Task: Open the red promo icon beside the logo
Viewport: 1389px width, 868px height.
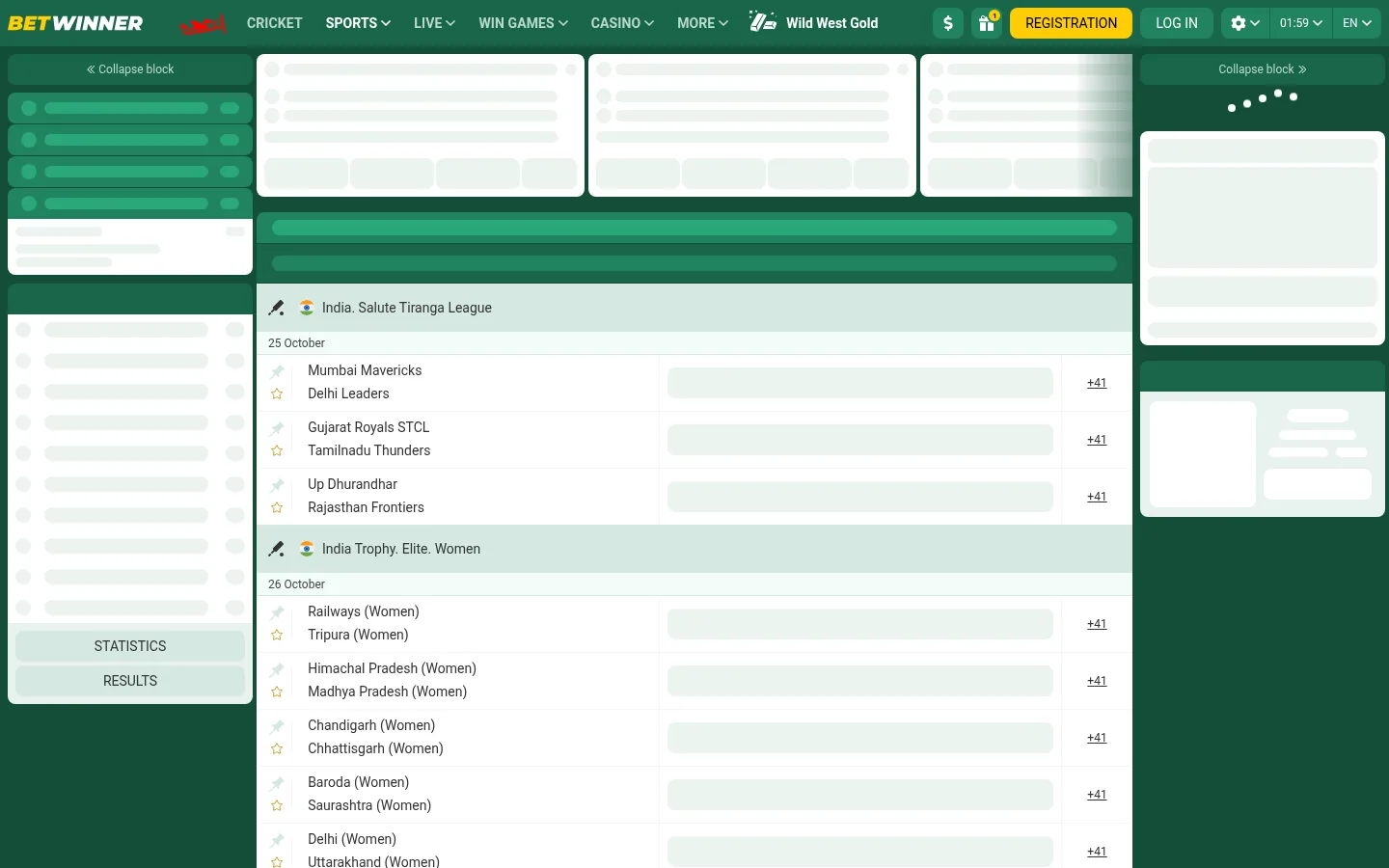Action: point(204,24)
